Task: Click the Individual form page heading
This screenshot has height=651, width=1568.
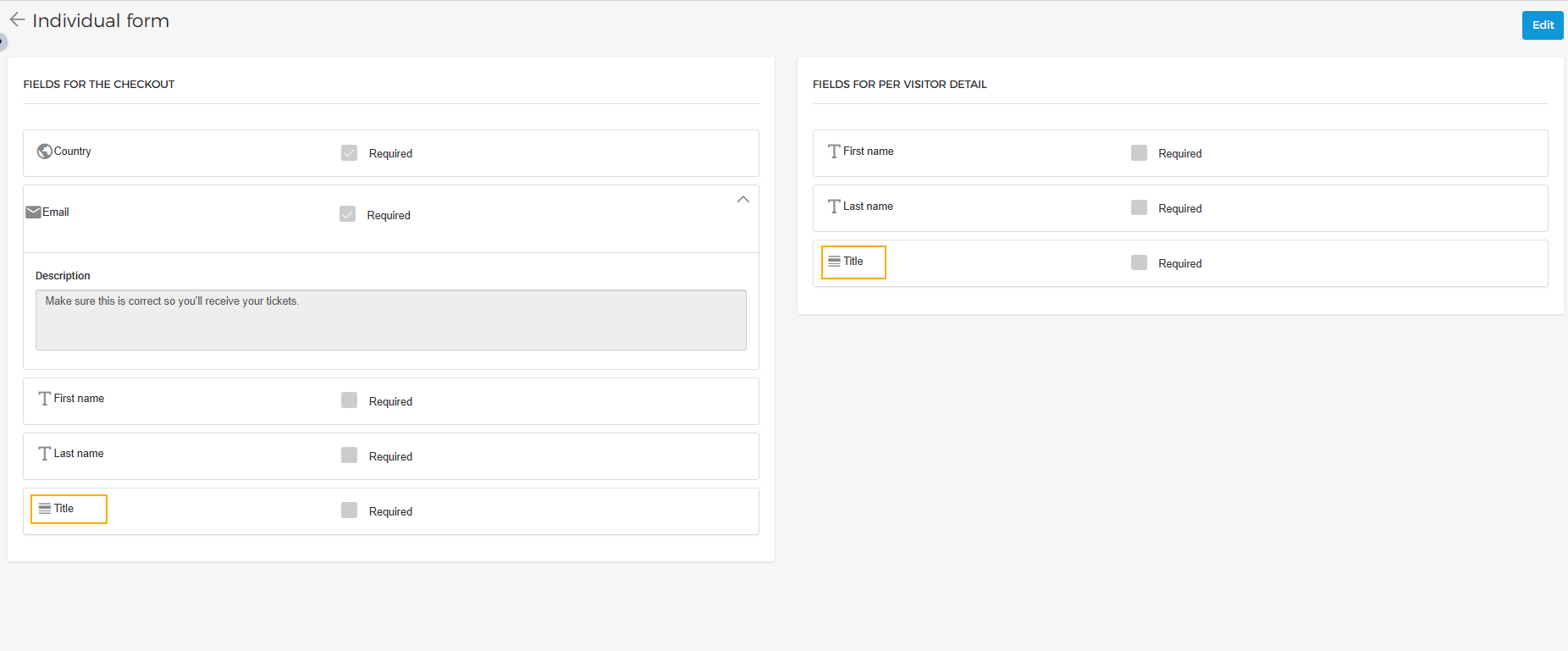Action: [x=101, y=20]
